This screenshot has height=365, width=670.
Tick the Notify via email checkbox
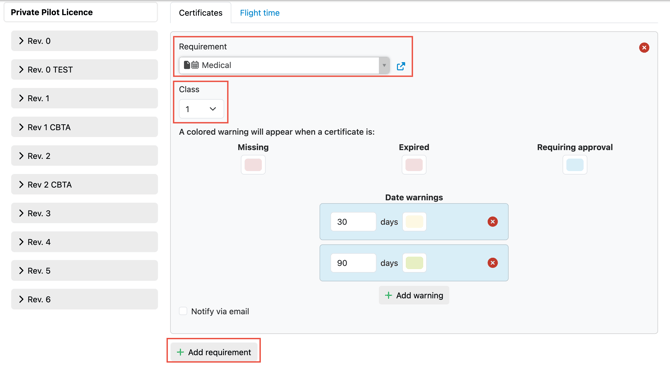[x=183, y=311]
